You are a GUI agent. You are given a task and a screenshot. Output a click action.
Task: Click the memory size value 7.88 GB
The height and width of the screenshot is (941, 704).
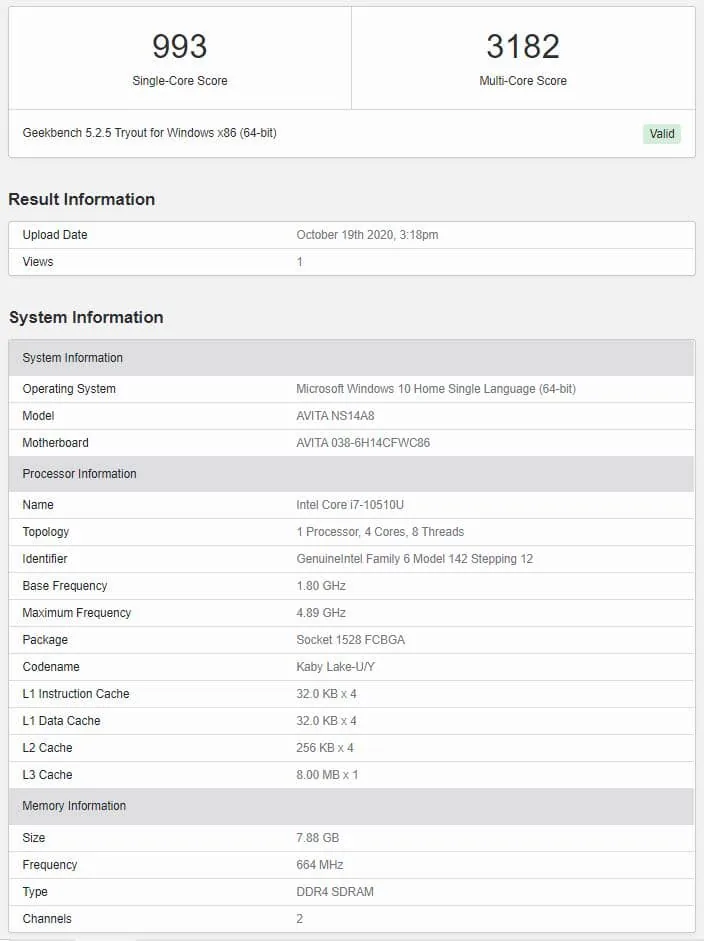coord(317,838)
